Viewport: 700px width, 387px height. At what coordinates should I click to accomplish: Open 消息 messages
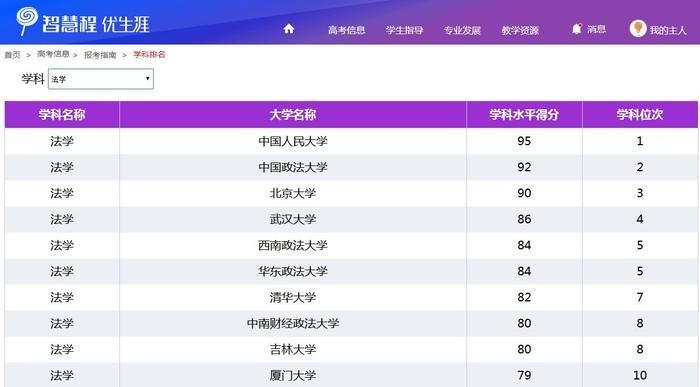tap(596, 29)
